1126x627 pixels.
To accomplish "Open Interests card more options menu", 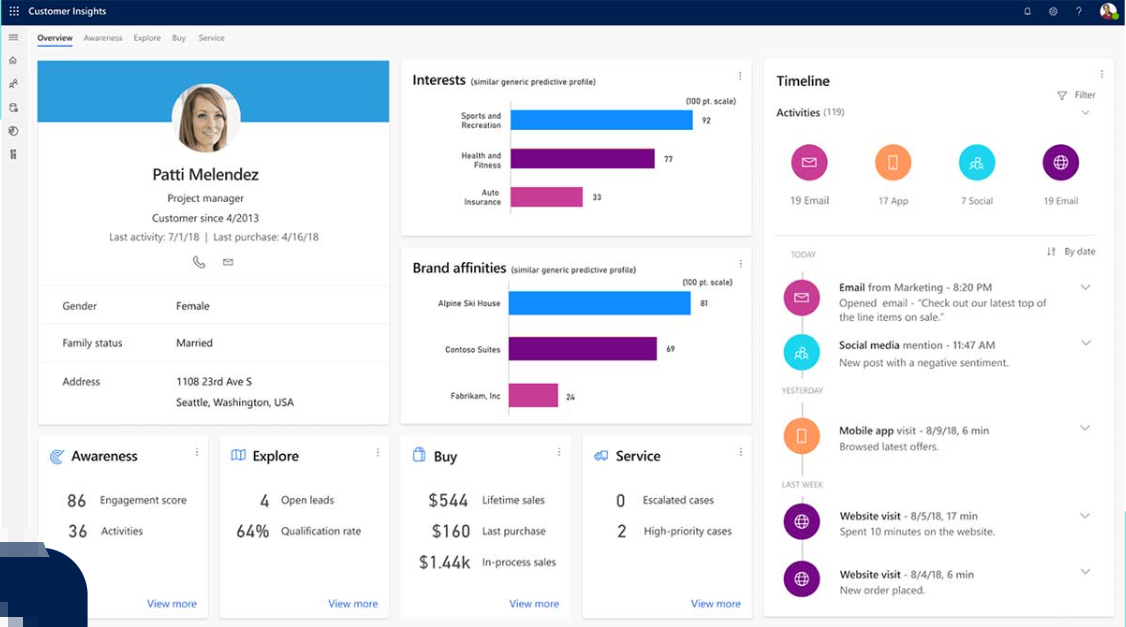I will [x=740, y=75].
